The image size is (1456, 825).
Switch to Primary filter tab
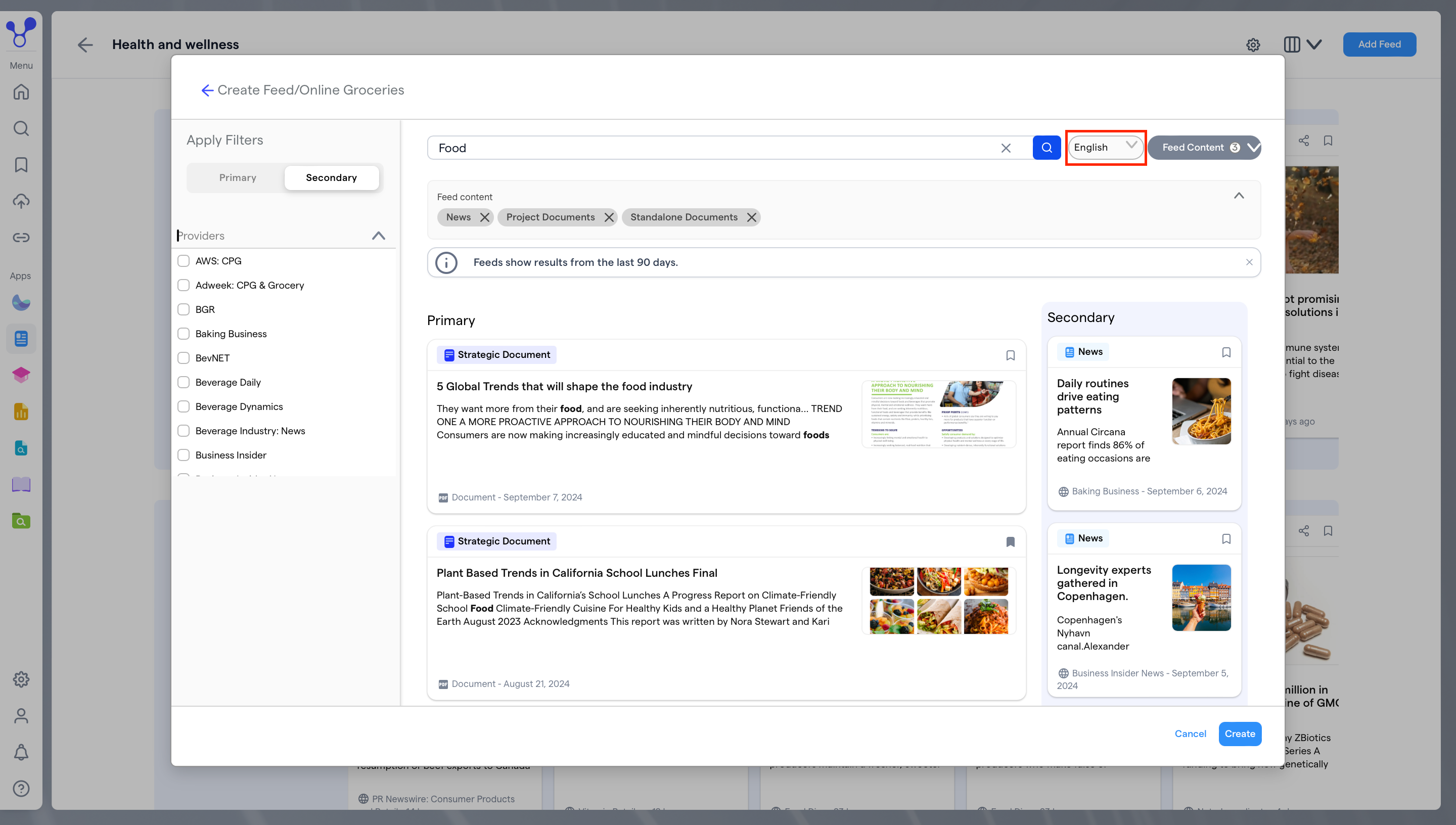pos(238,178)
